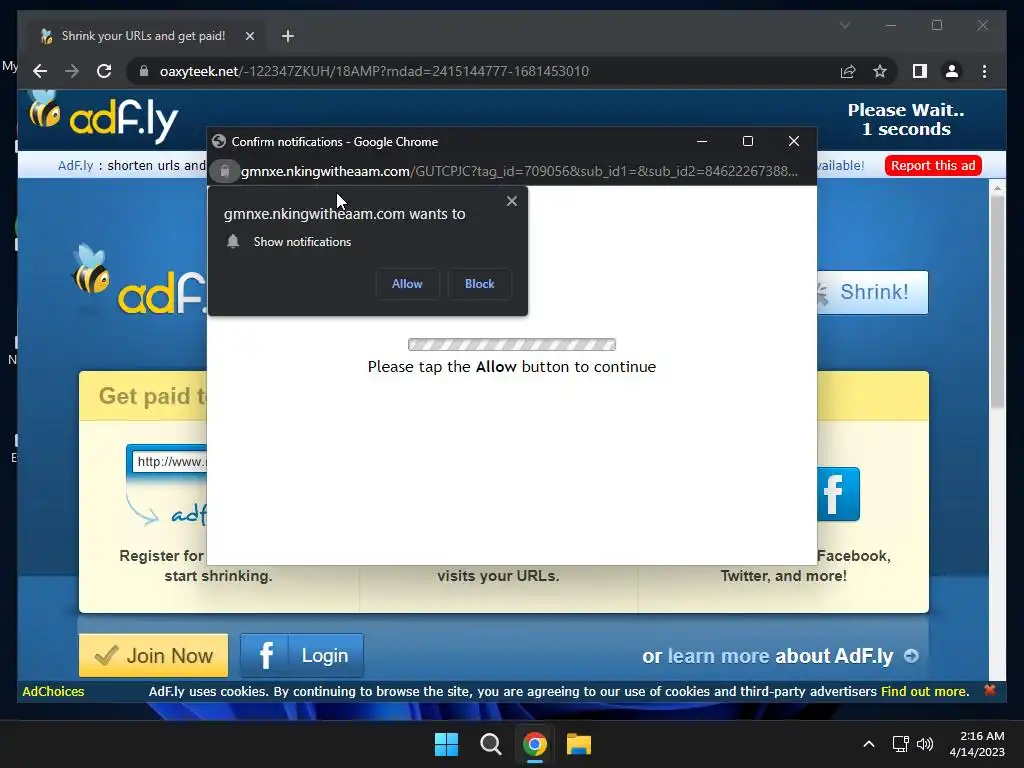Click the bell icon beside Show notifications
Screen dimensions: 1024x768
click(x=233, y=242)
